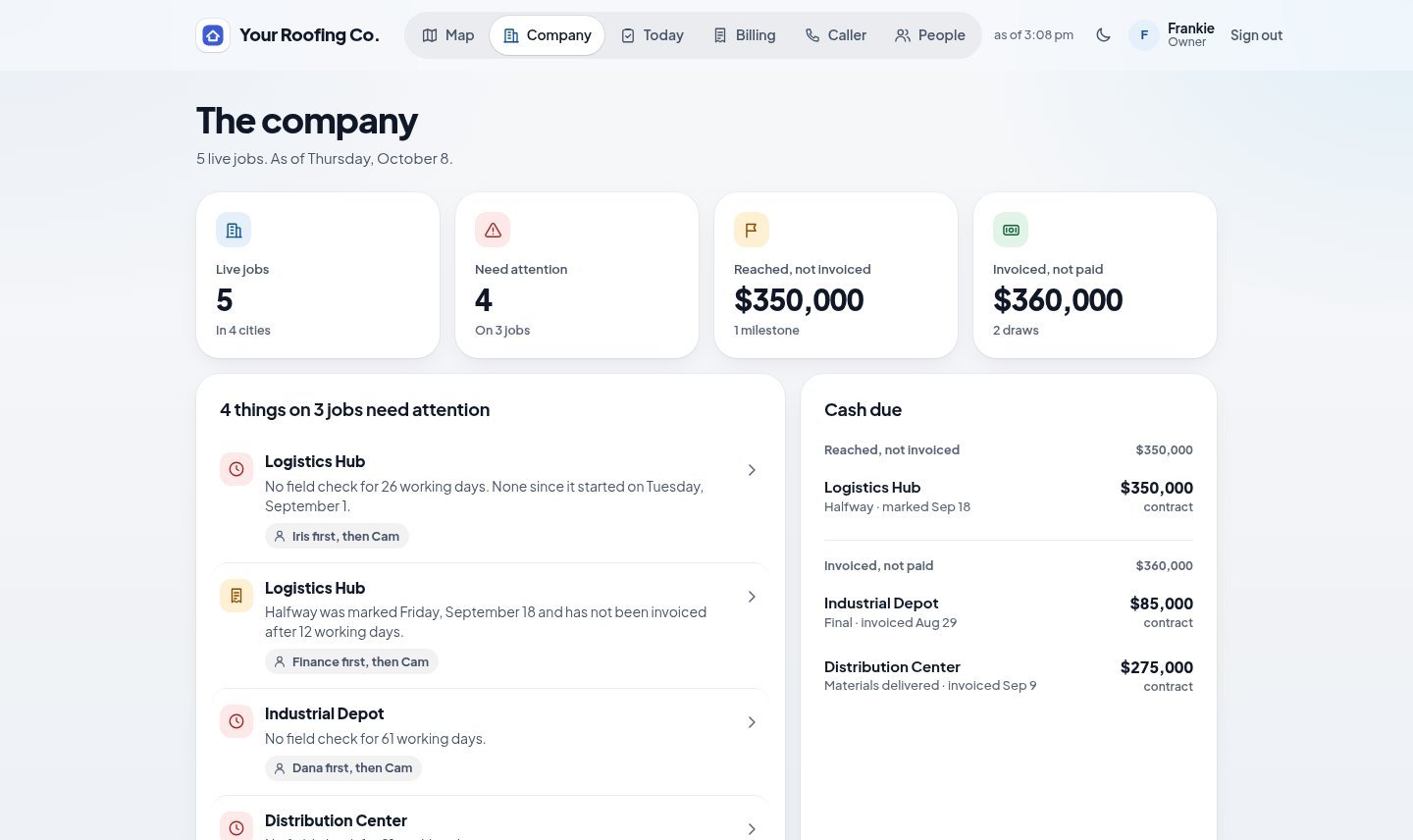This screenshot has width=1413, height=840.
Task: Open the Industrial Depot alert chevron
Action: (x=752, y=722)
